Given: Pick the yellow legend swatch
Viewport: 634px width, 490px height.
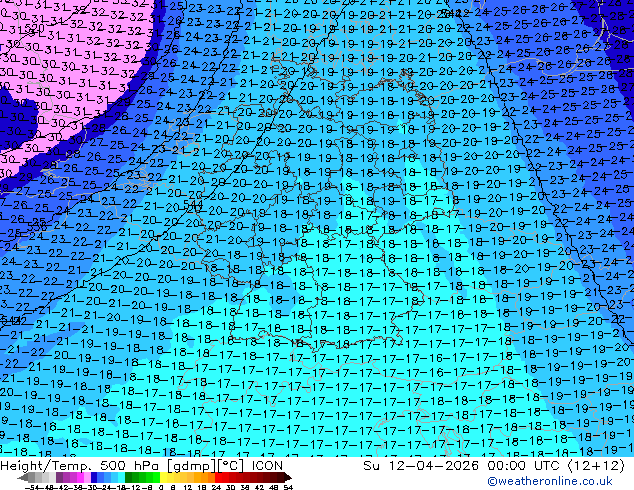Looking at the screenshot, I should 163,478.
